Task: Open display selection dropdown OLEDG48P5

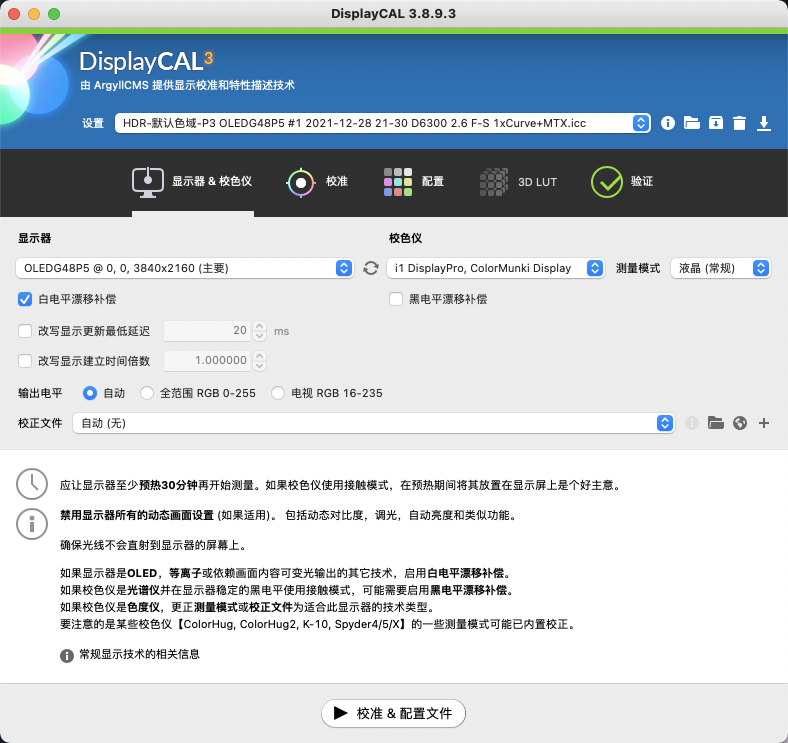Action: (184, 268)
